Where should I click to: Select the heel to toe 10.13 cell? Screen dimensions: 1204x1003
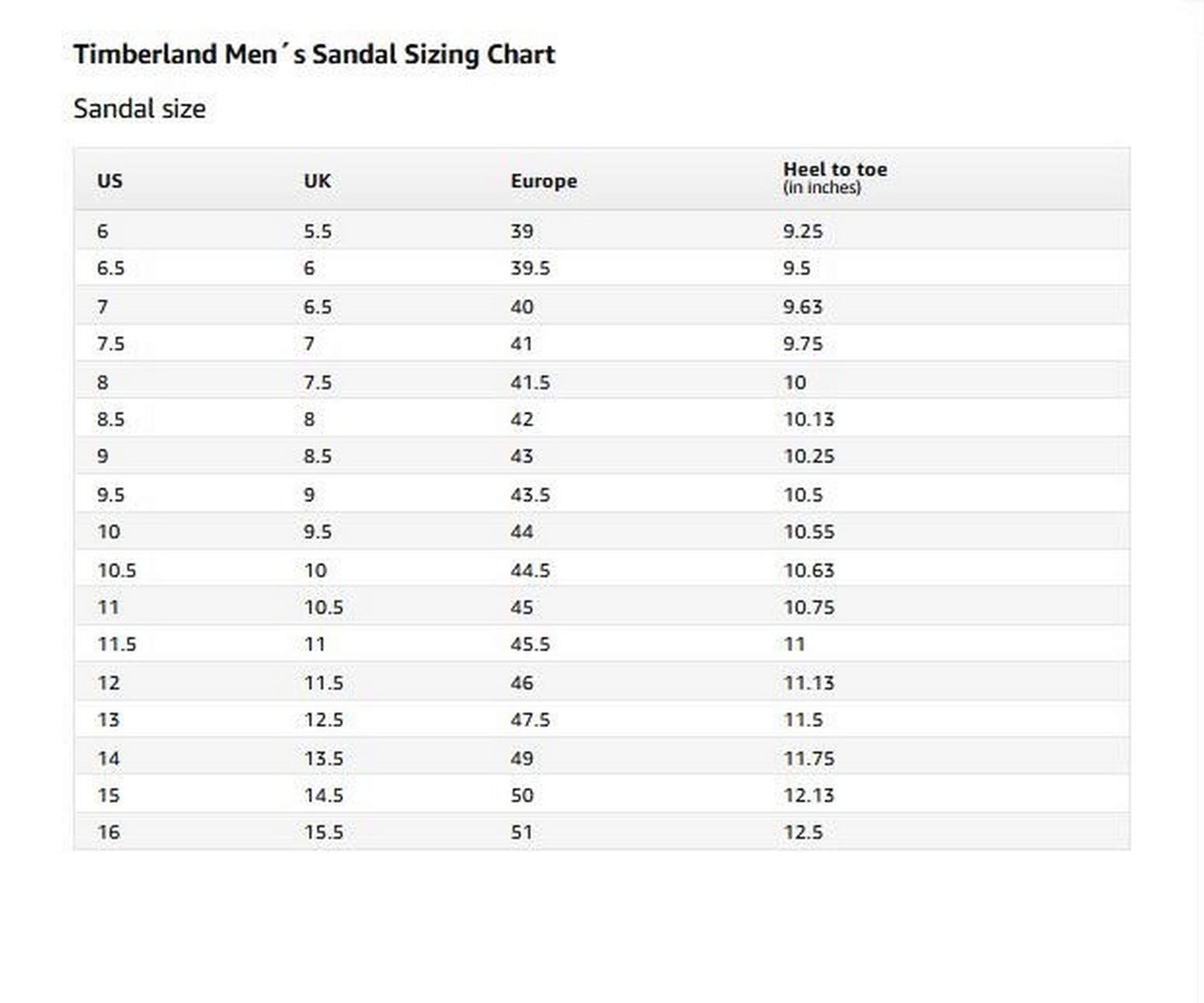click(809, 420)
